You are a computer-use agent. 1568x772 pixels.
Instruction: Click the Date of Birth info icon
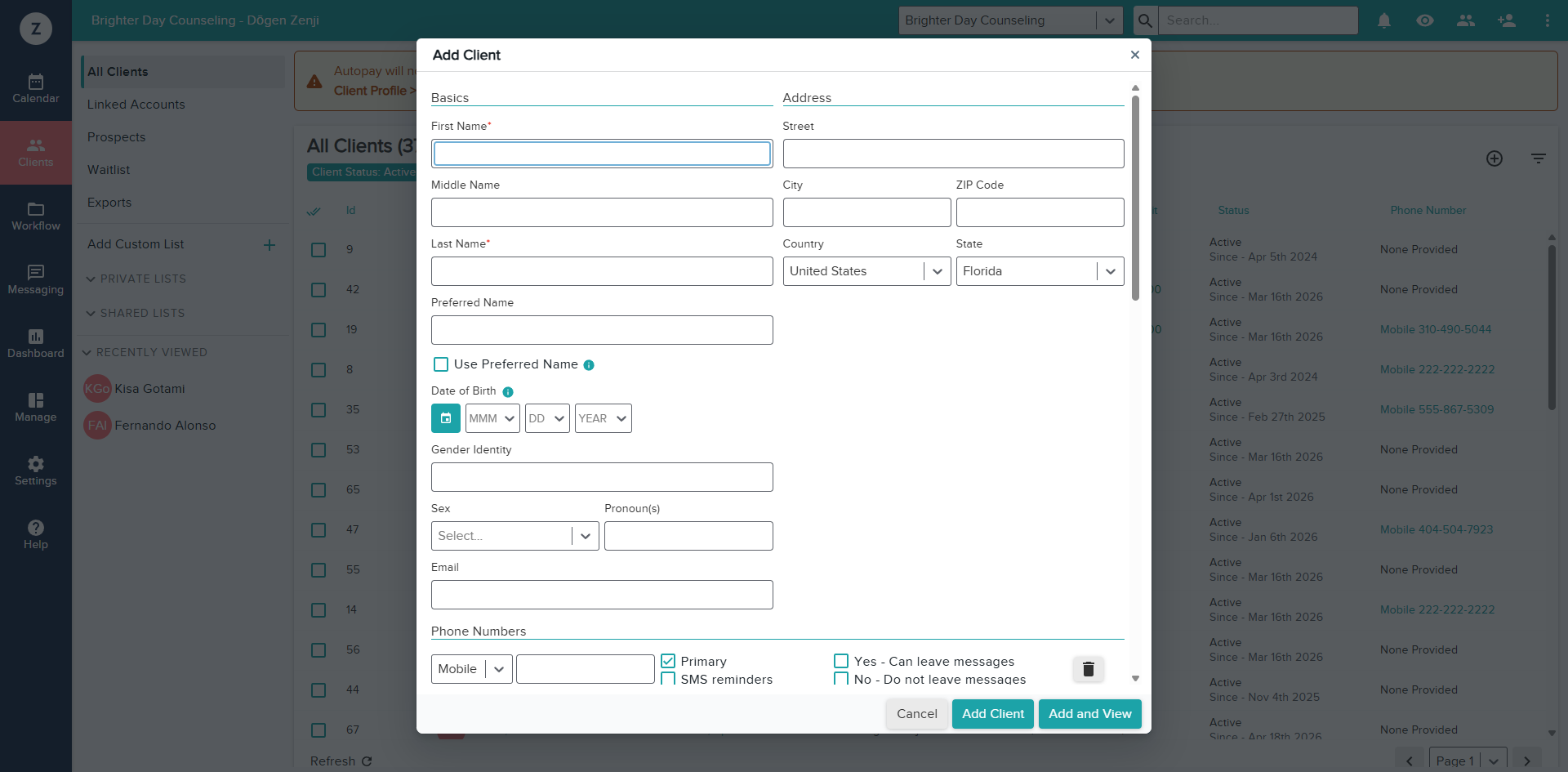508,392
